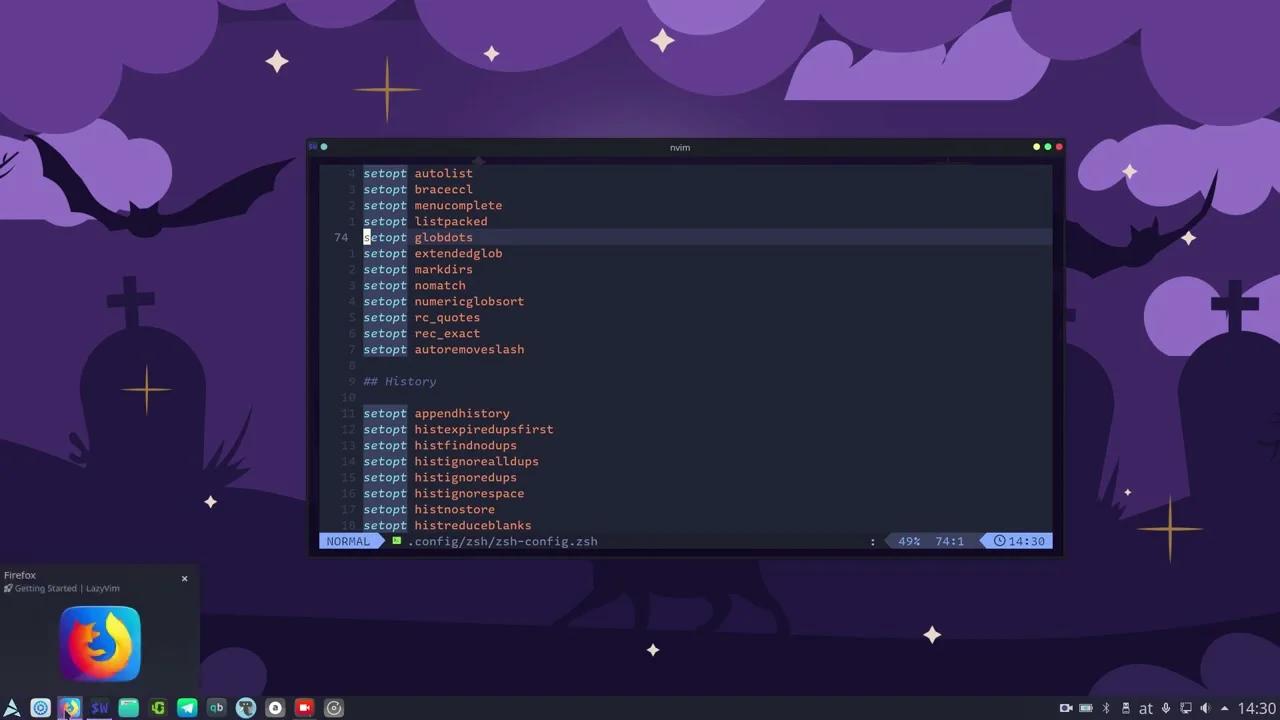Image resolution: width=1280 pixels, height=720 pixels.
Task: Open the screen recorder with the red camera icon
Action: pyautogui.click(x=305, y=708)
